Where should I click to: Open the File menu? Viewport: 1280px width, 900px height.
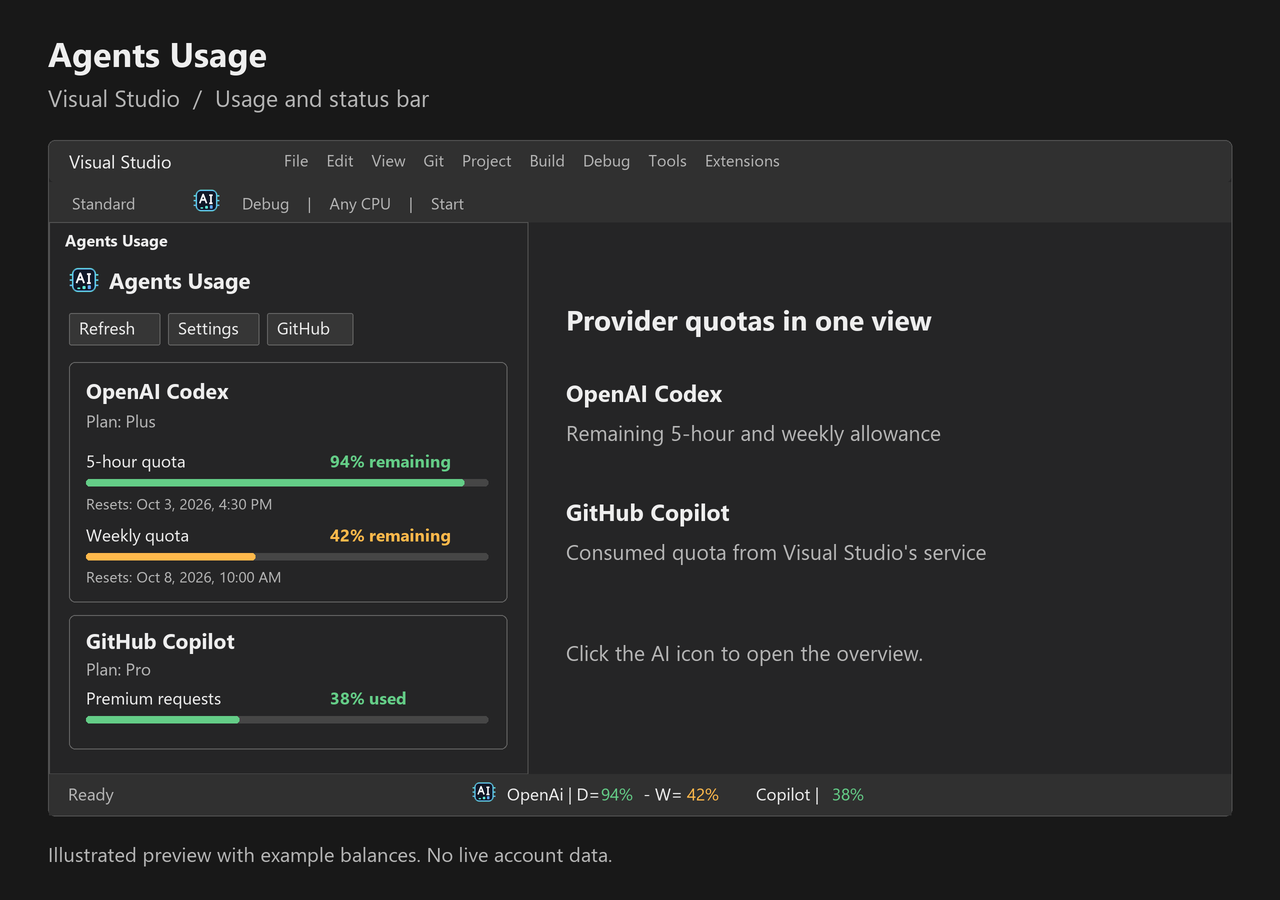(296, 161)
